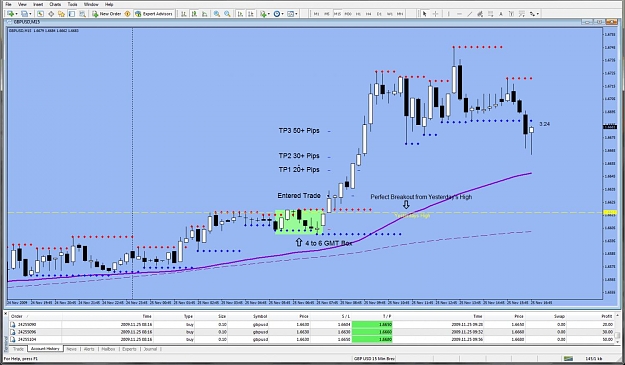
Task: Select the Equidistant Channel tool
Action: (x=480, y=14)
